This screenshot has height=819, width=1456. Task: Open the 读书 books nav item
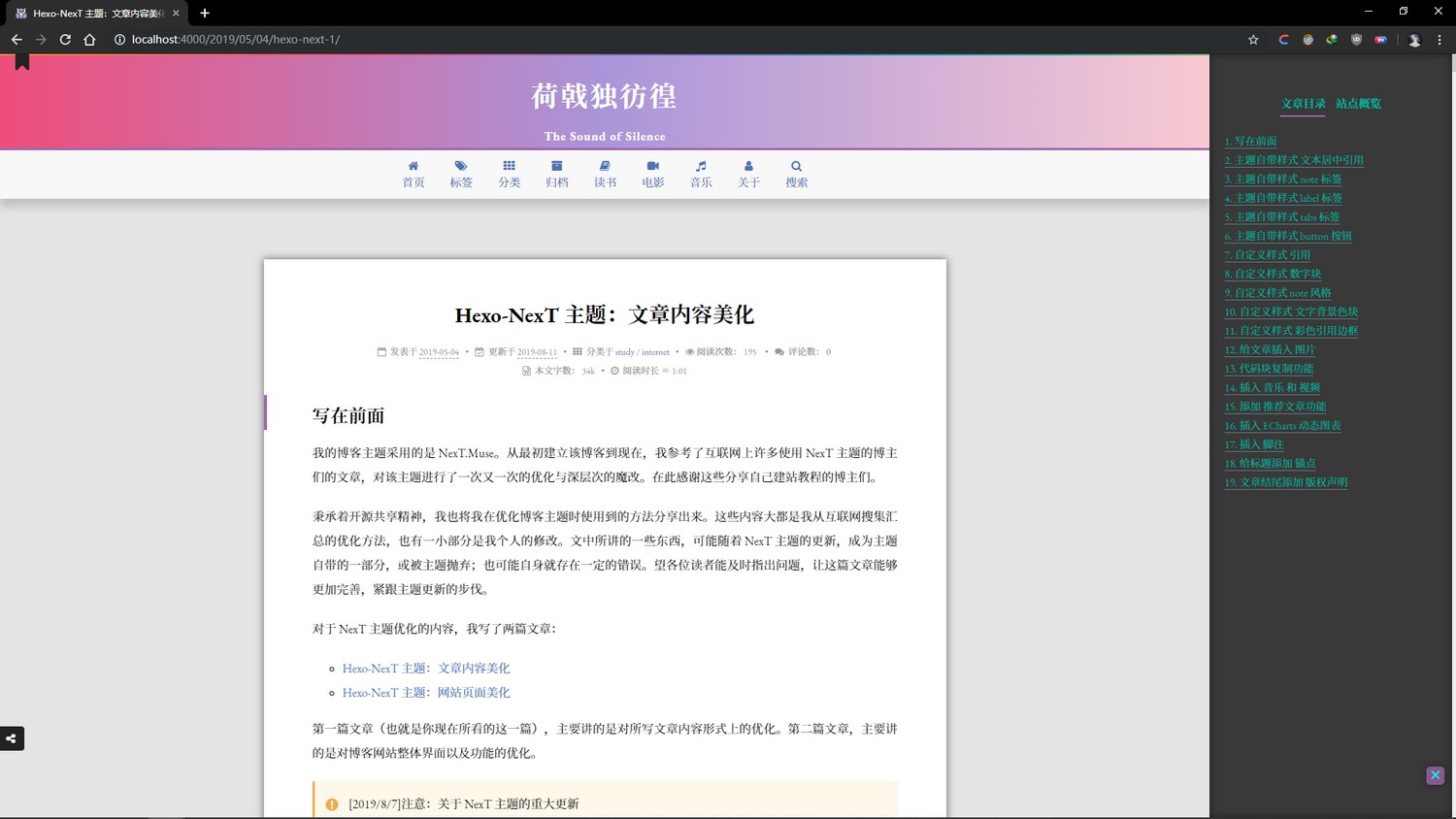click(605, 175)
